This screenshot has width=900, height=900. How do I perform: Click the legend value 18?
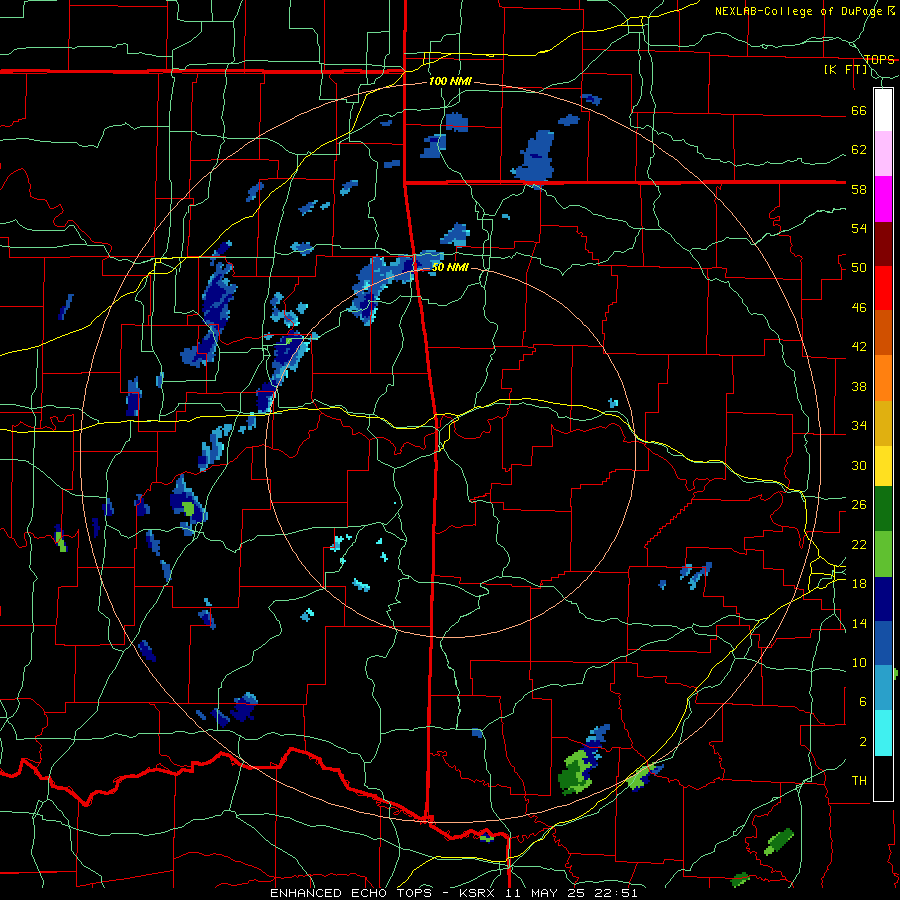click(859, 584)
